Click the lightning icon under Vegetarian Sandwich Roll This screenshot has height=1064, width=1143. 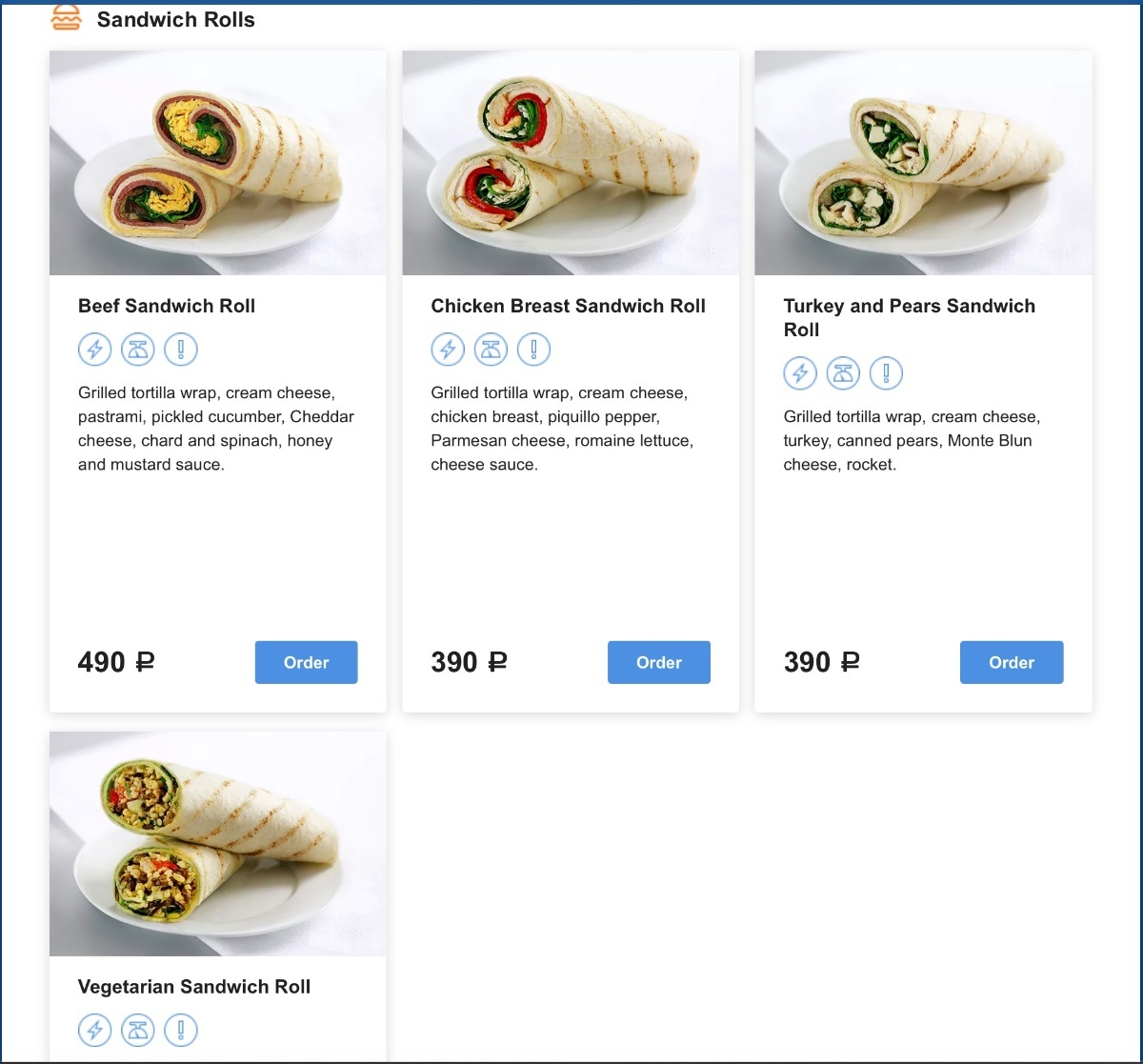point(94,1030)
